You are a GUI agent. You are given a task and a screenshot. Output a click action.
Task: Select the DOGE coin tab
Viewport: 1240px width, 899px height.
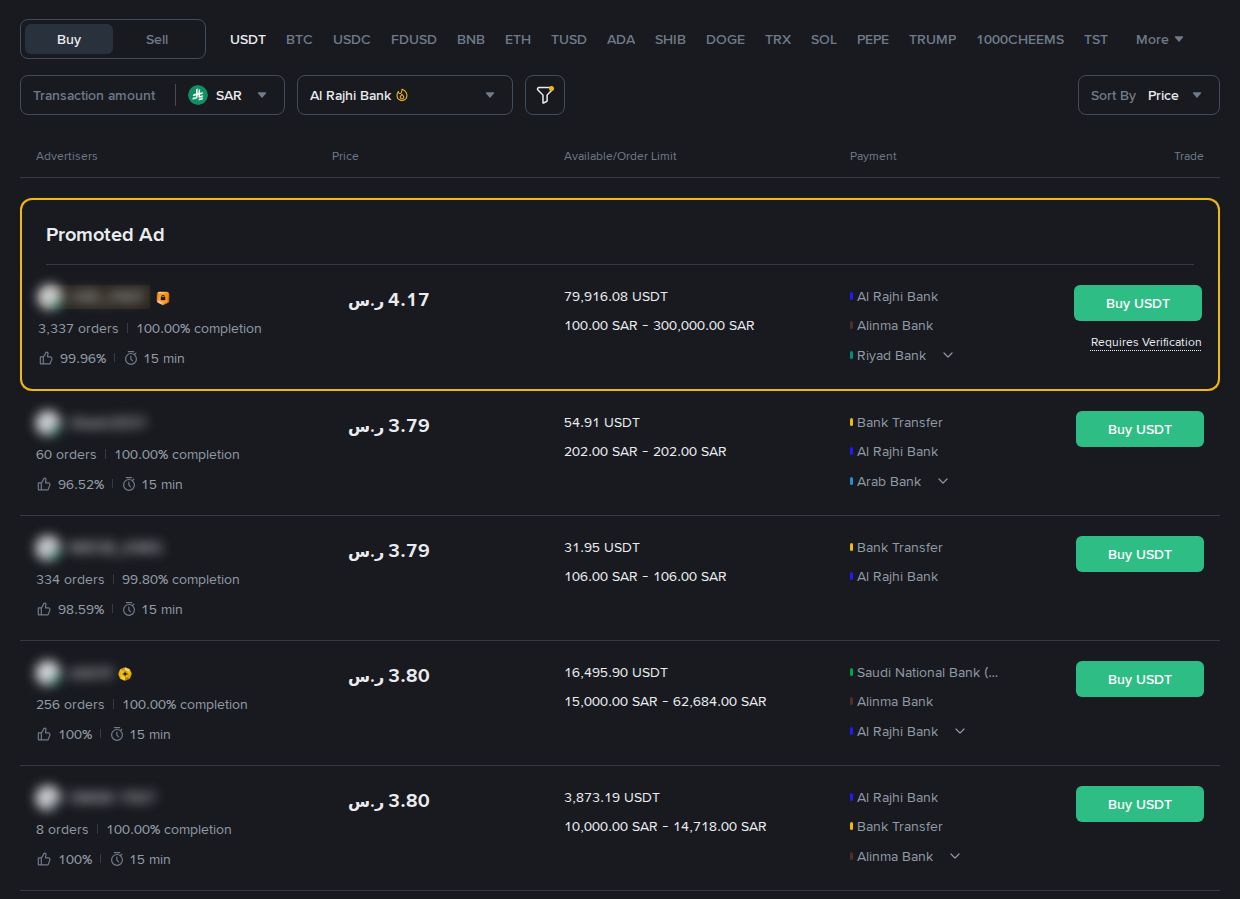click(725, 39)
